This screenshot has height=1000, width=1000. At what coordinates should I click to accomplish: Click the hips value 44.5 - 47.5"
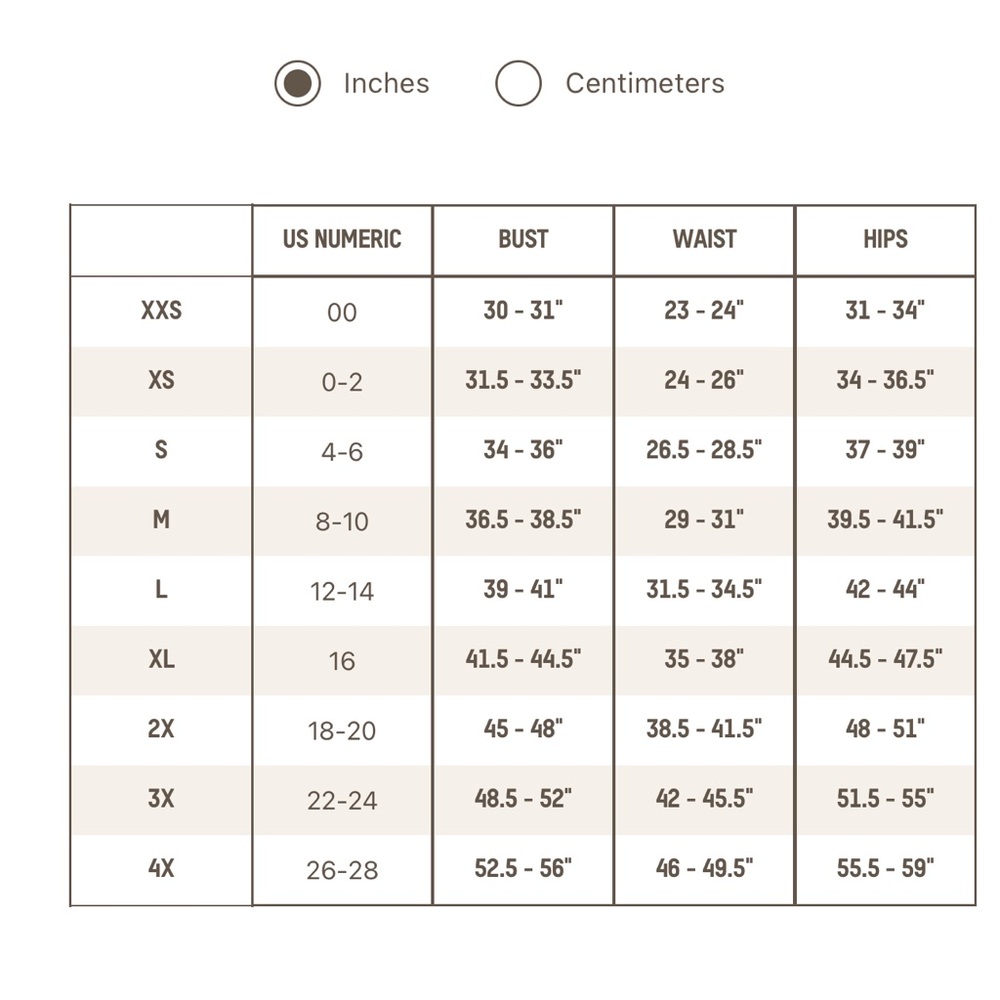coord(885,659)
